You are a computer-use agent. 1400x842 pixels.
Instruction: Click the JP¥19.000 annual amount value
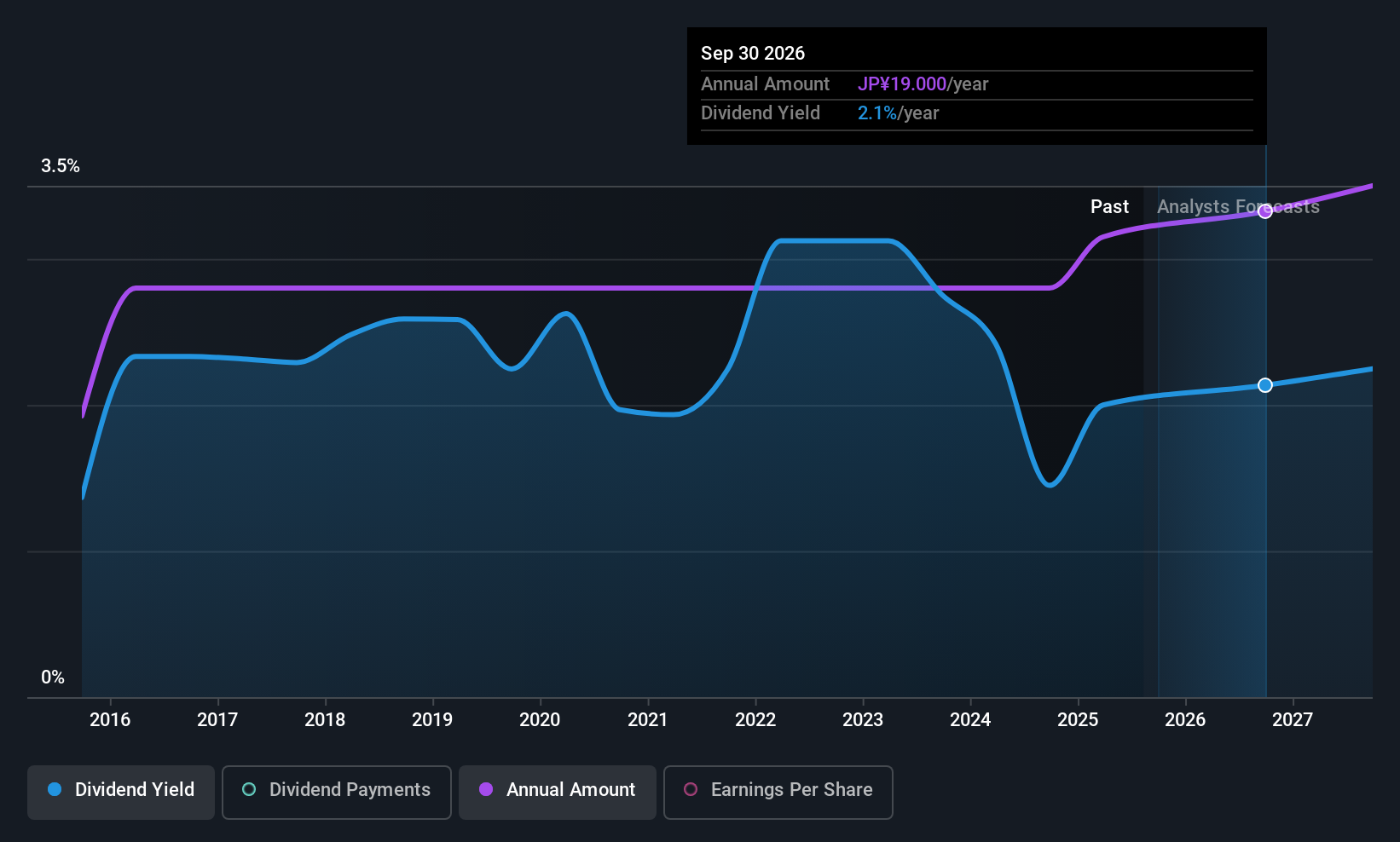(x=901, y=84)
